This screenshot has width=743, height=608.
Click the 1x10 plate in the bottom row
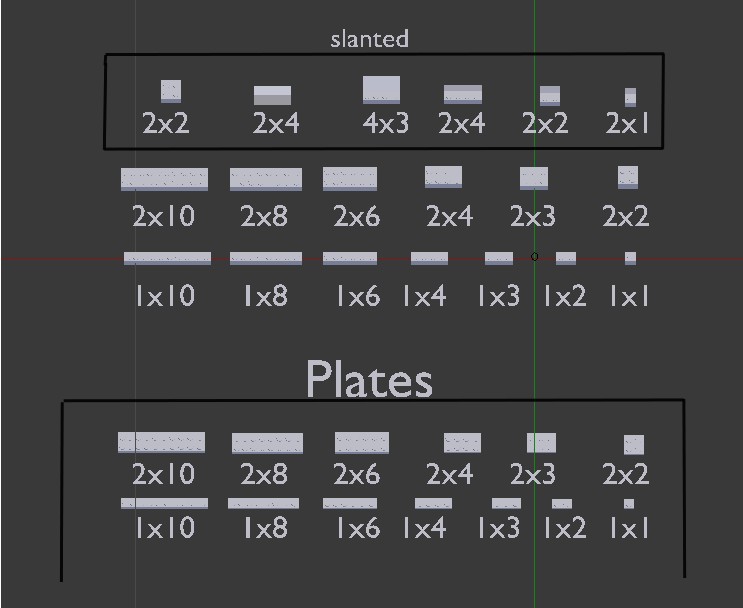[164, 503]
